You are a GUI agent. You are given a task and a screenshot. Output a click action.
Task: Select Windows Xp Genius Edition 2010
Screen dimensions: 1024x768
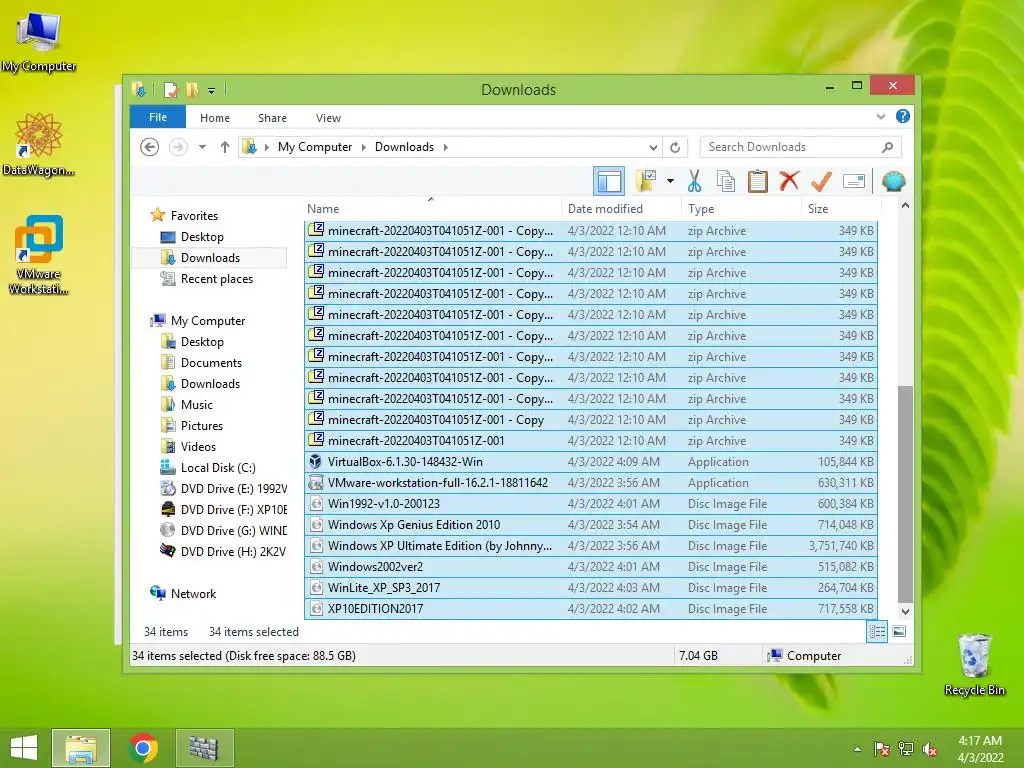coord(591,524)
